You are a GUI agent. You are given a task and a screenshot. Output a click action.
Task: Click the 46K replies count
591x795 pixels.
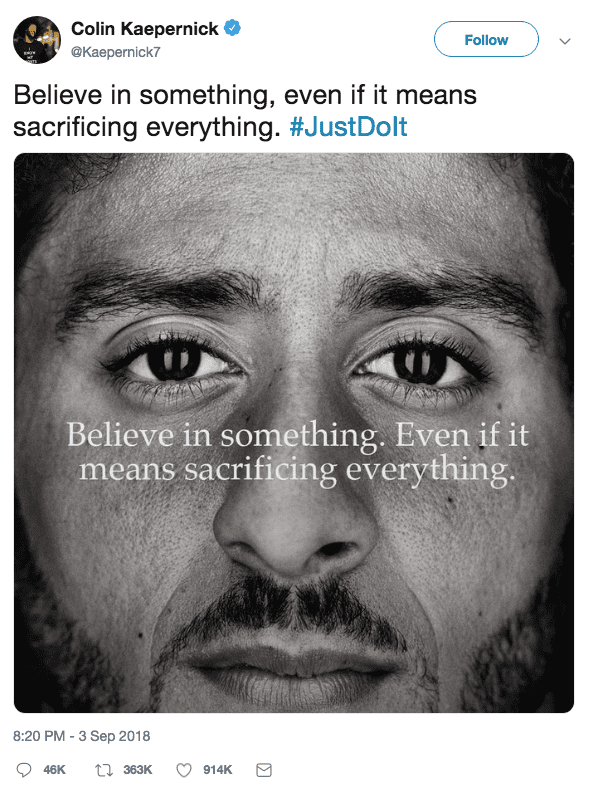click(54, 770)
